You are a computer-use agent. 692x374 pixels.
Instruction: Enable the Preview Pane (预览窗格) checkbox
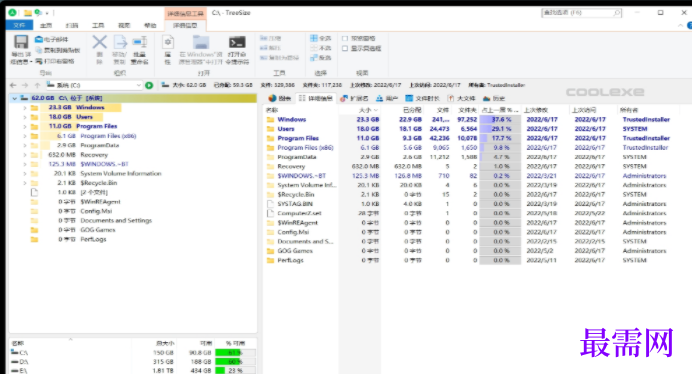tap(345, 38)
